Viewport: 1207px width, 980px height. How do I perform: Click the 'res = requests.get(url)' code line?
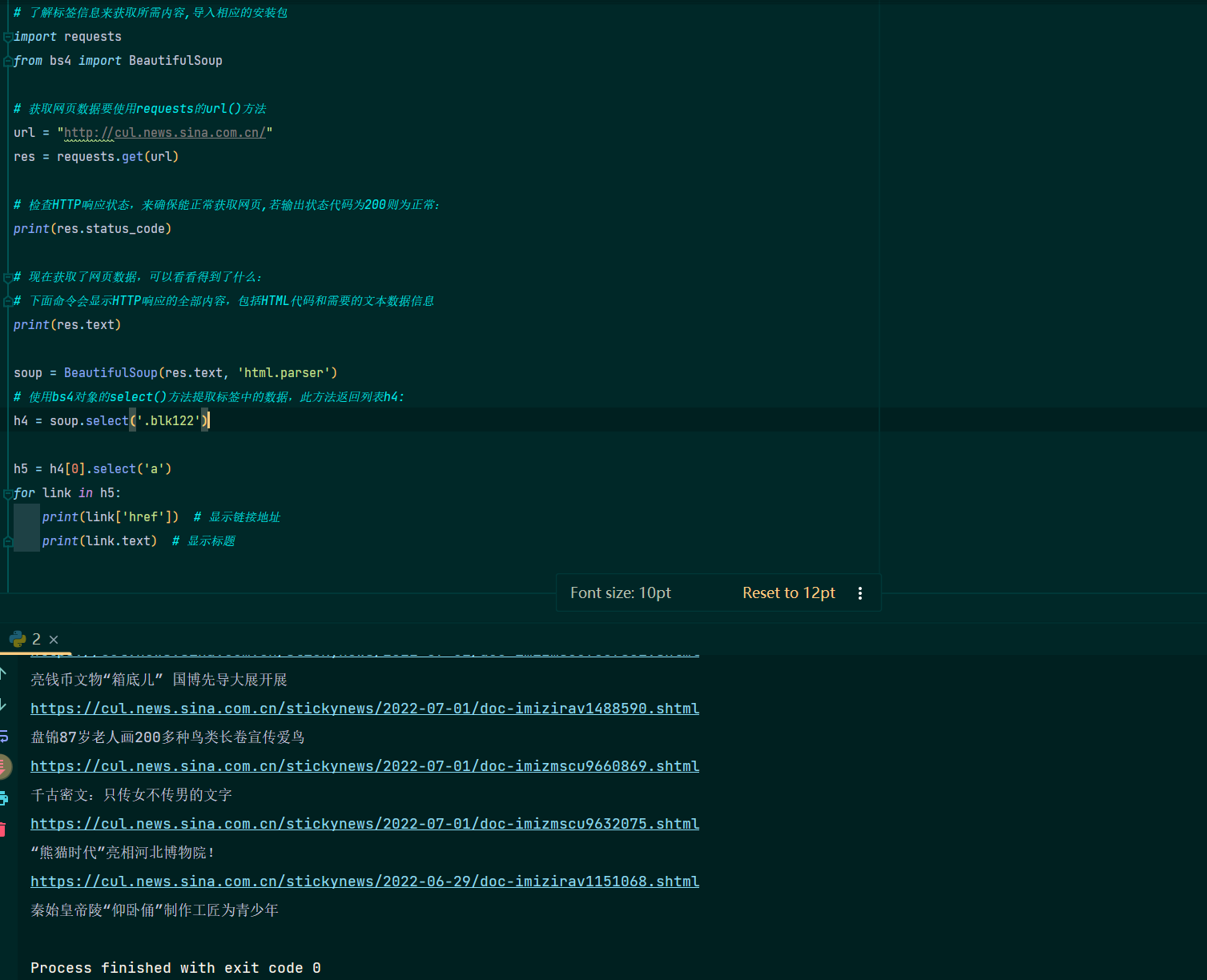click(96, 157)
